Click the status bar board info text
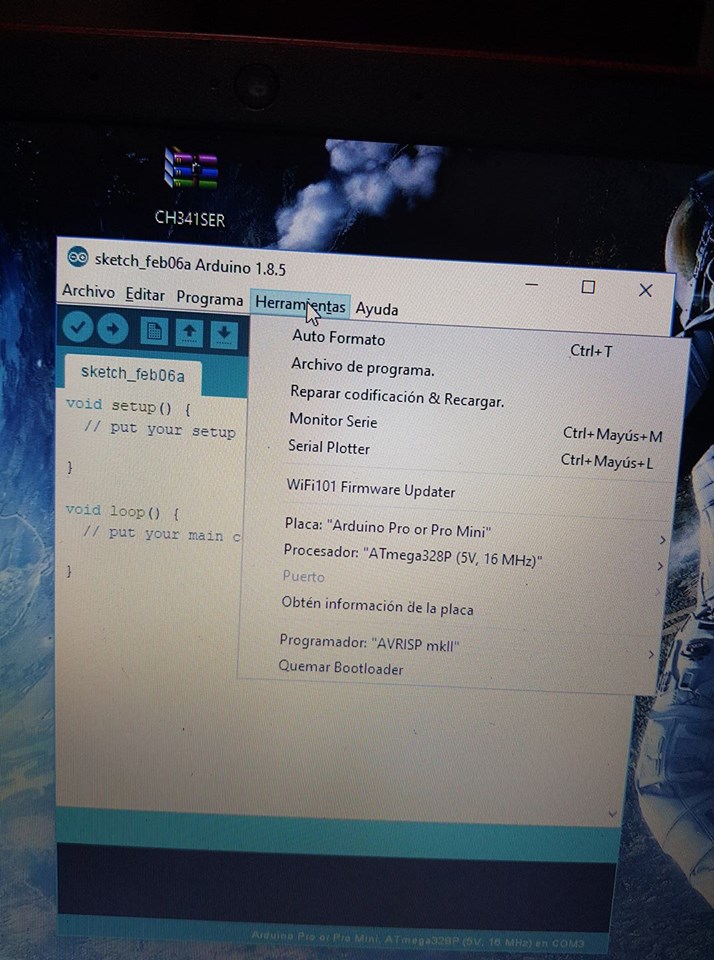714x960 pixels. [x=418, y=941]
